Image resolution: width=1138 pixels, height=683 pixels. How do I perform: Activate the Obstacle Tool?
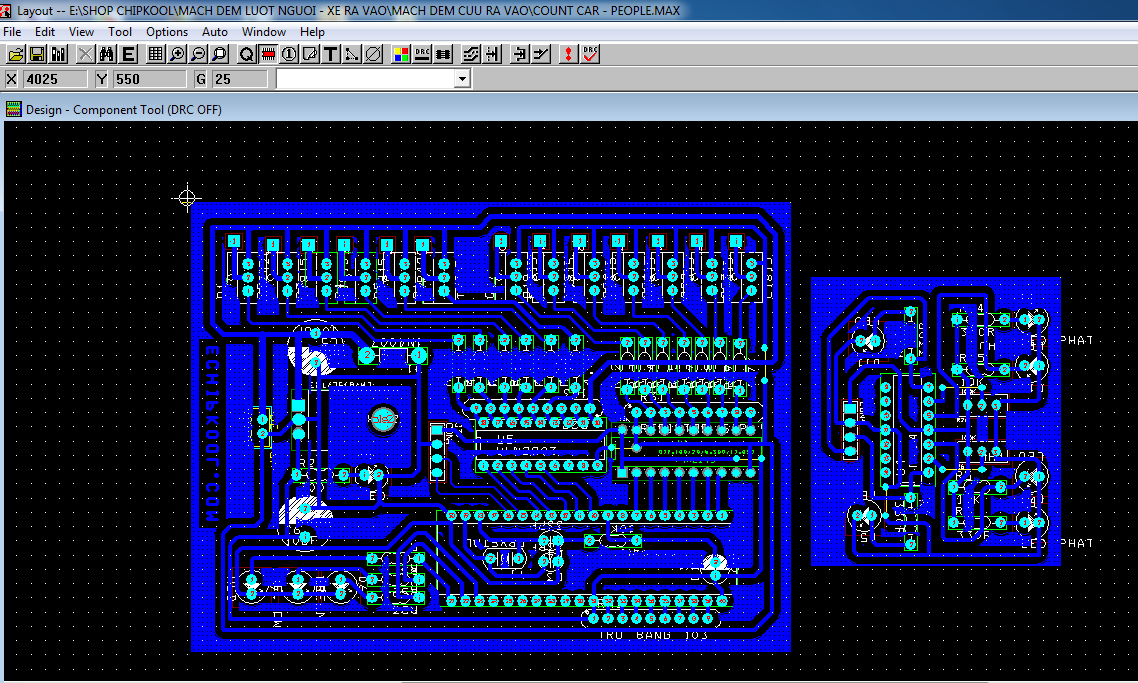(x=310, y=54)
